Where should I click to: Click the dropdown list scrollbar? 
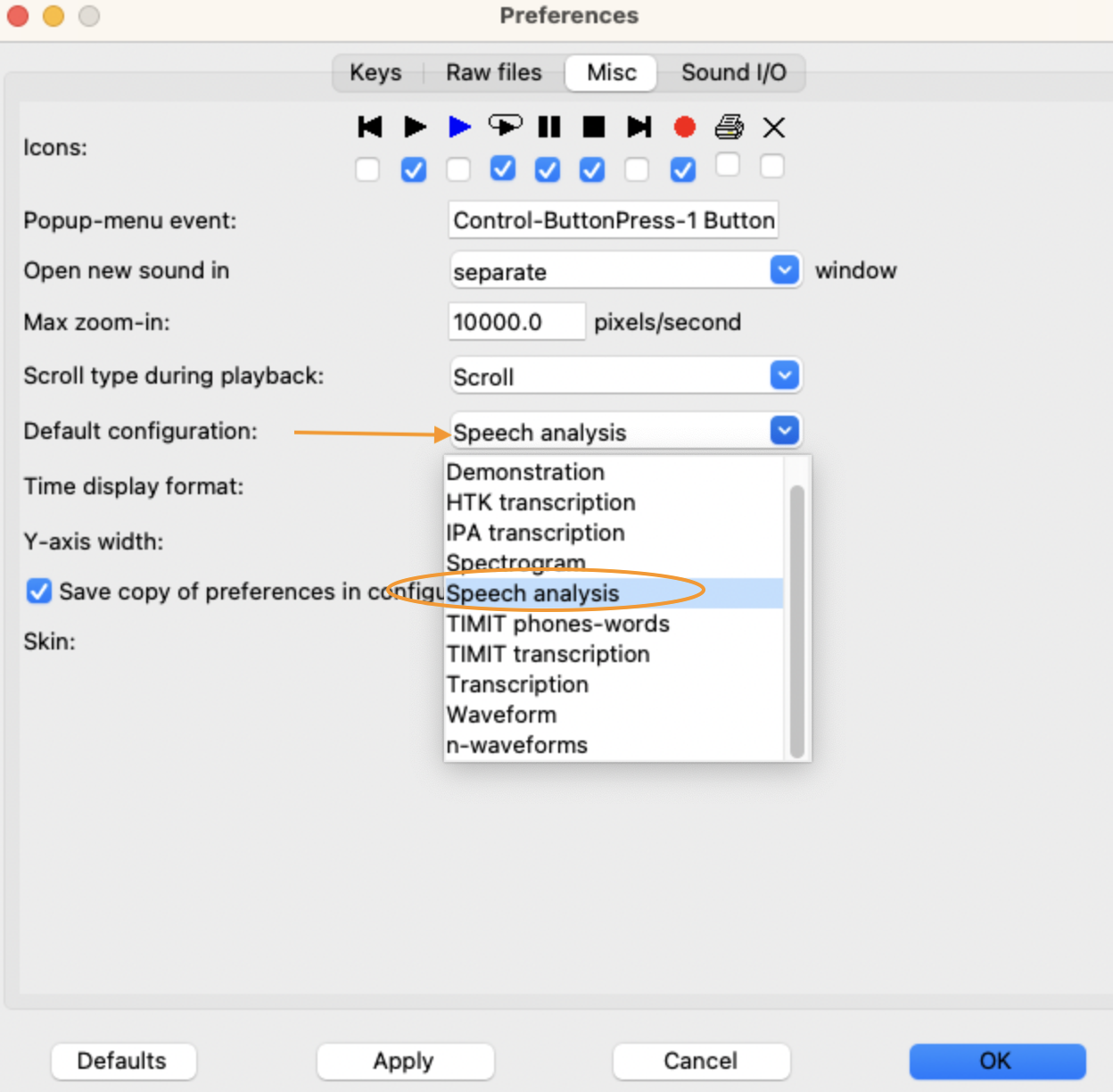796,621
